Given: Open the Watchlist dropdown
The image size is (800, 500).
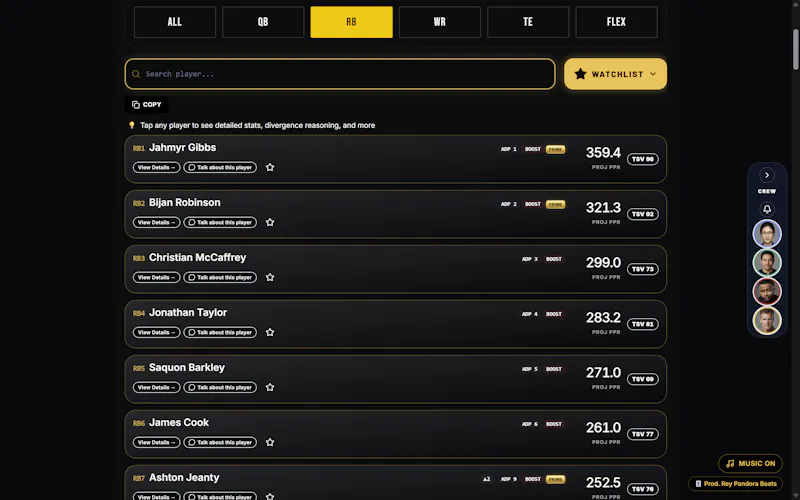Looking at the screenshot, I should (x=615, y=74).
